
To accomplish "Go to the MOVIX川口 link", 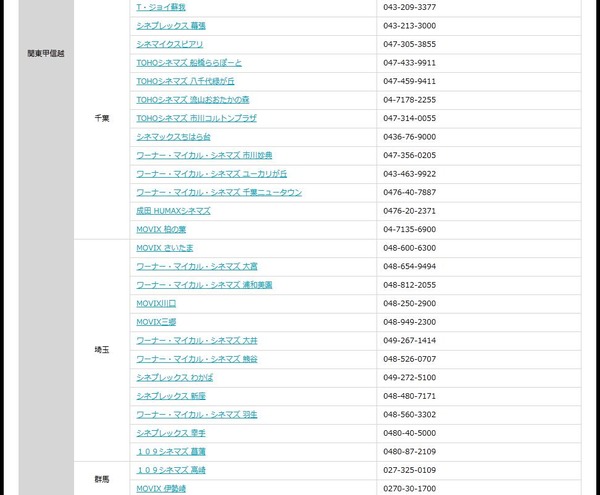I will pyautogui.click(x=156, y=303).
